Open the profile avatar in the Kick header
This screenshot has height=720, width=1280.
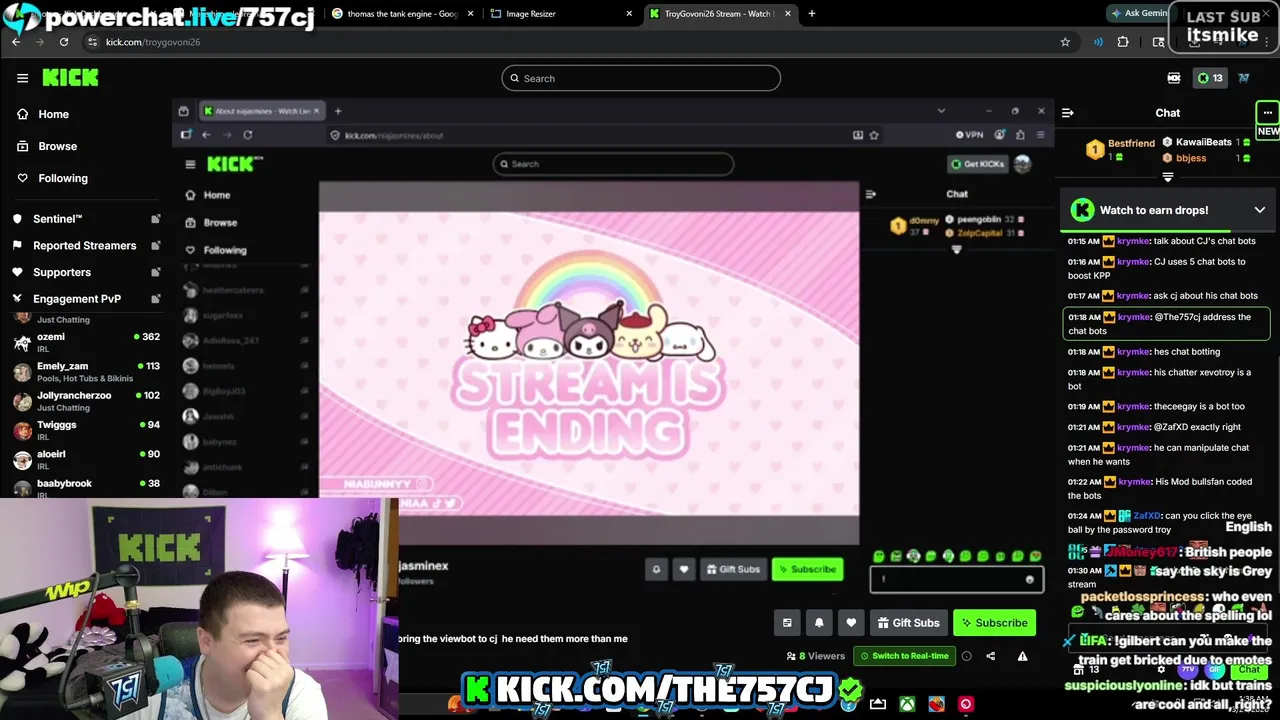tap(1244, 78)
